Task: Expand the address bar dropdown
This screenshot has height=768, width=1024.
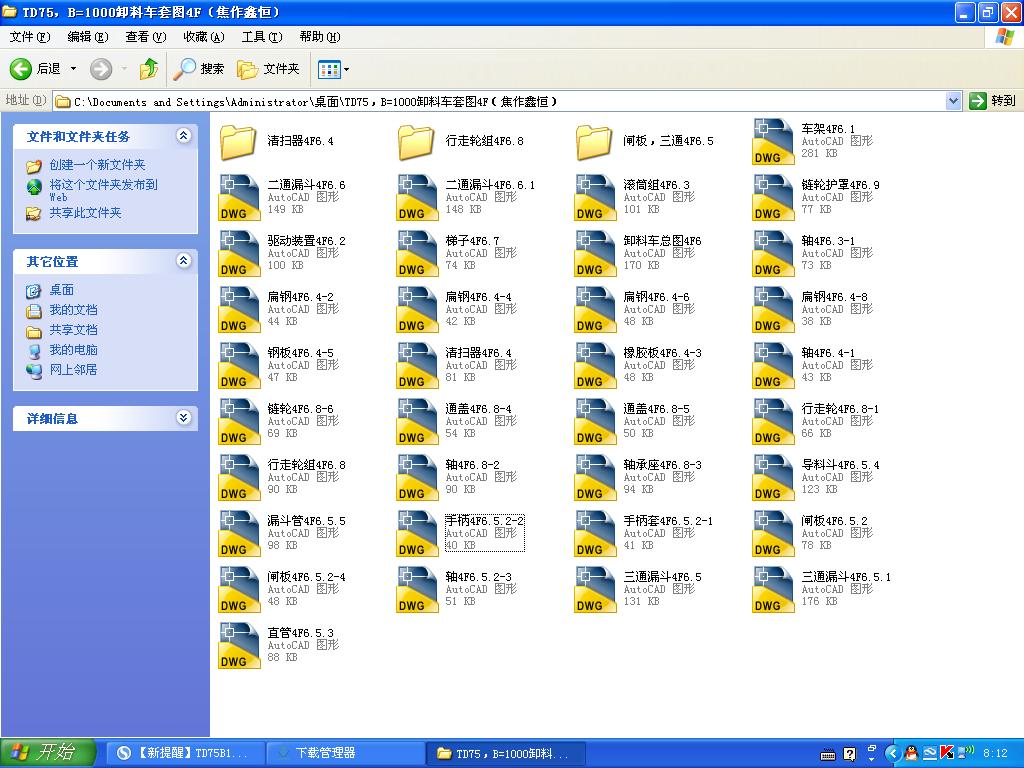Action: coord(953,101)
